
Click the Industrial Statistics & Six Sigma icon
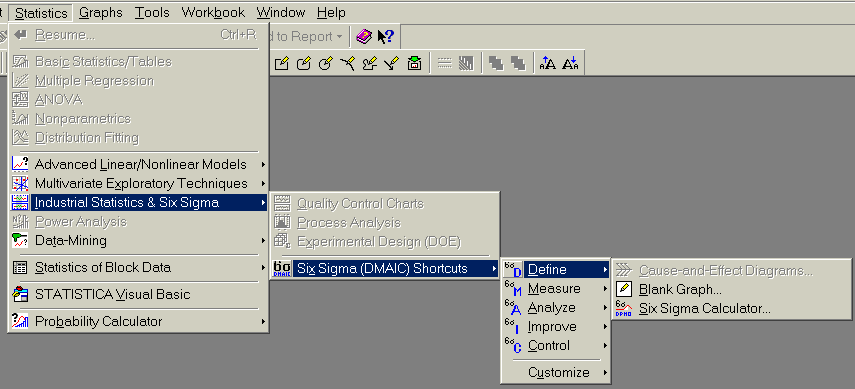20,203
